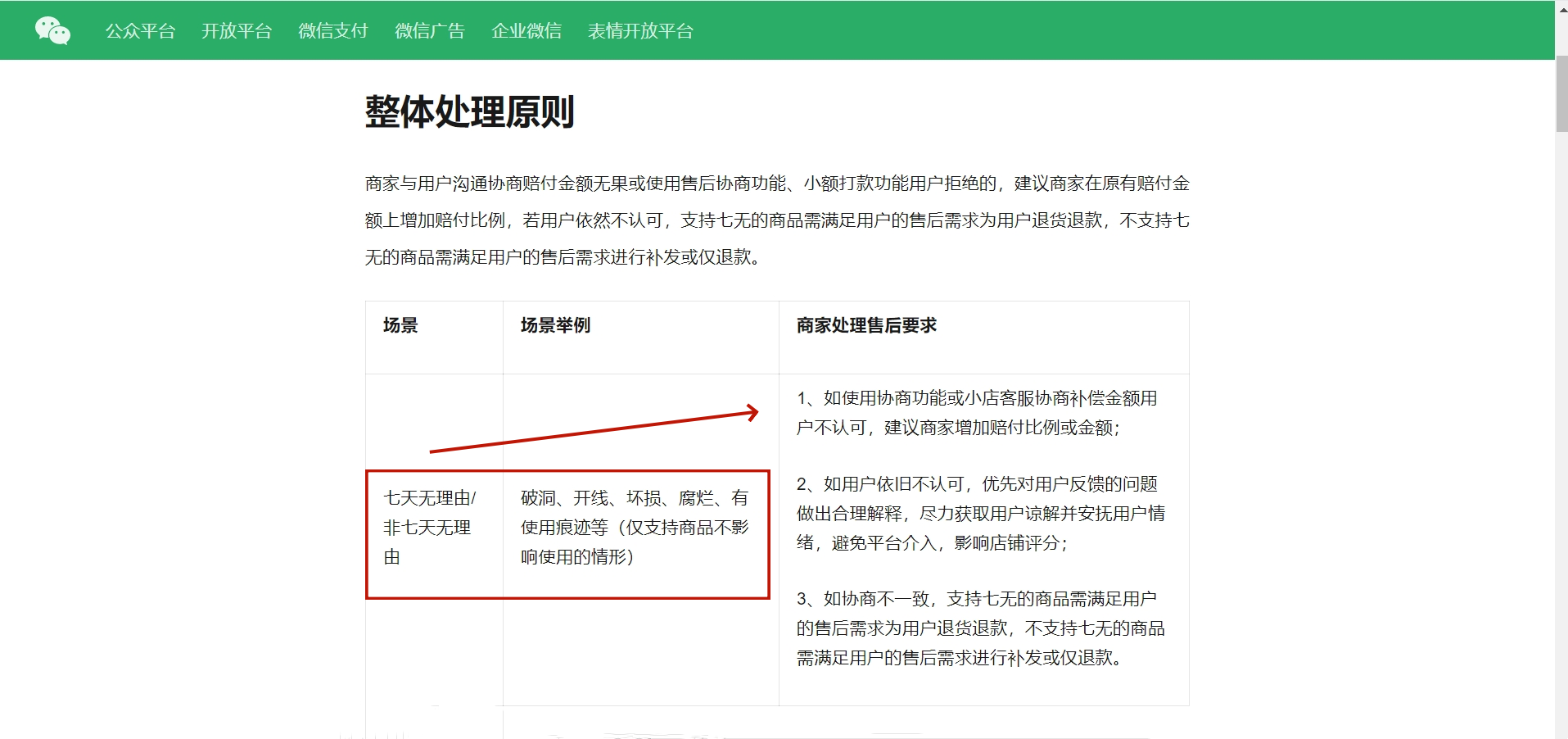
Task: Click the 场景举例 column header
Action: (555, 325)
